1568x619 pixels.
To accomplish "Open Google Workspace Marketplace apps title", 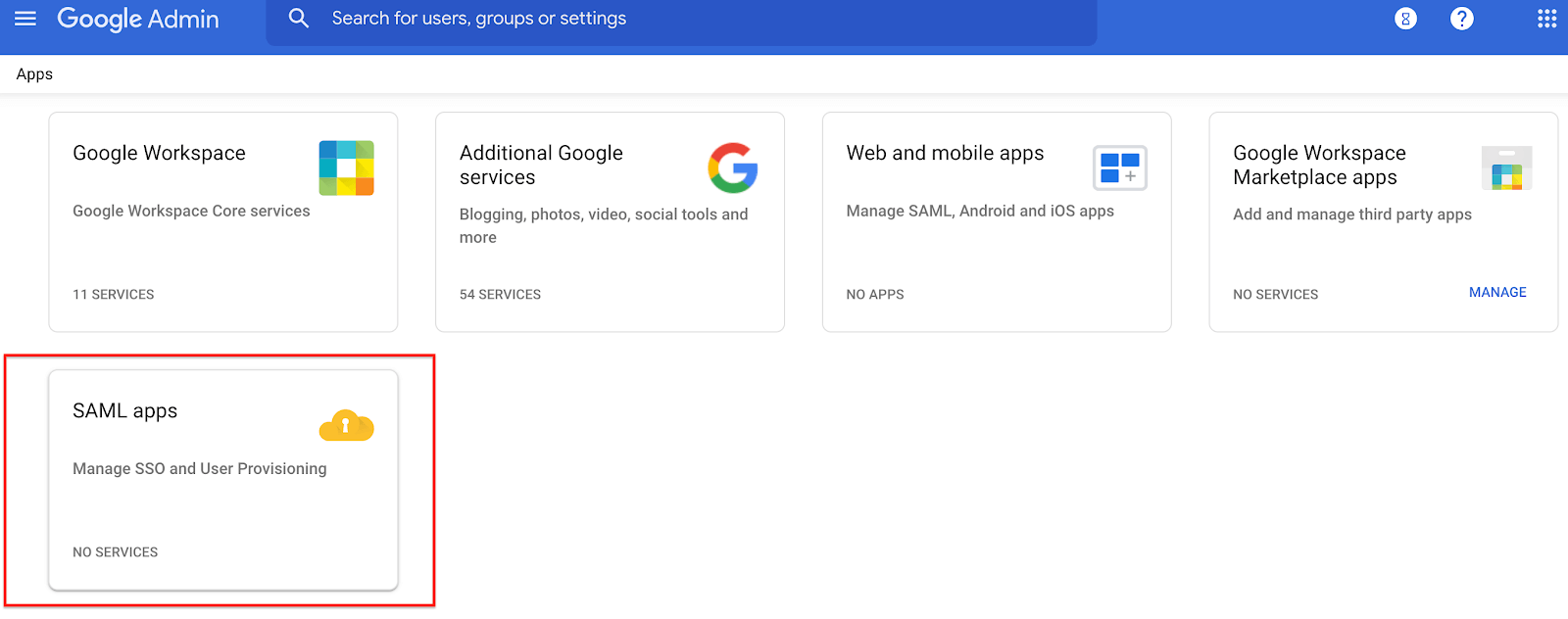I will click(1319, 166).
